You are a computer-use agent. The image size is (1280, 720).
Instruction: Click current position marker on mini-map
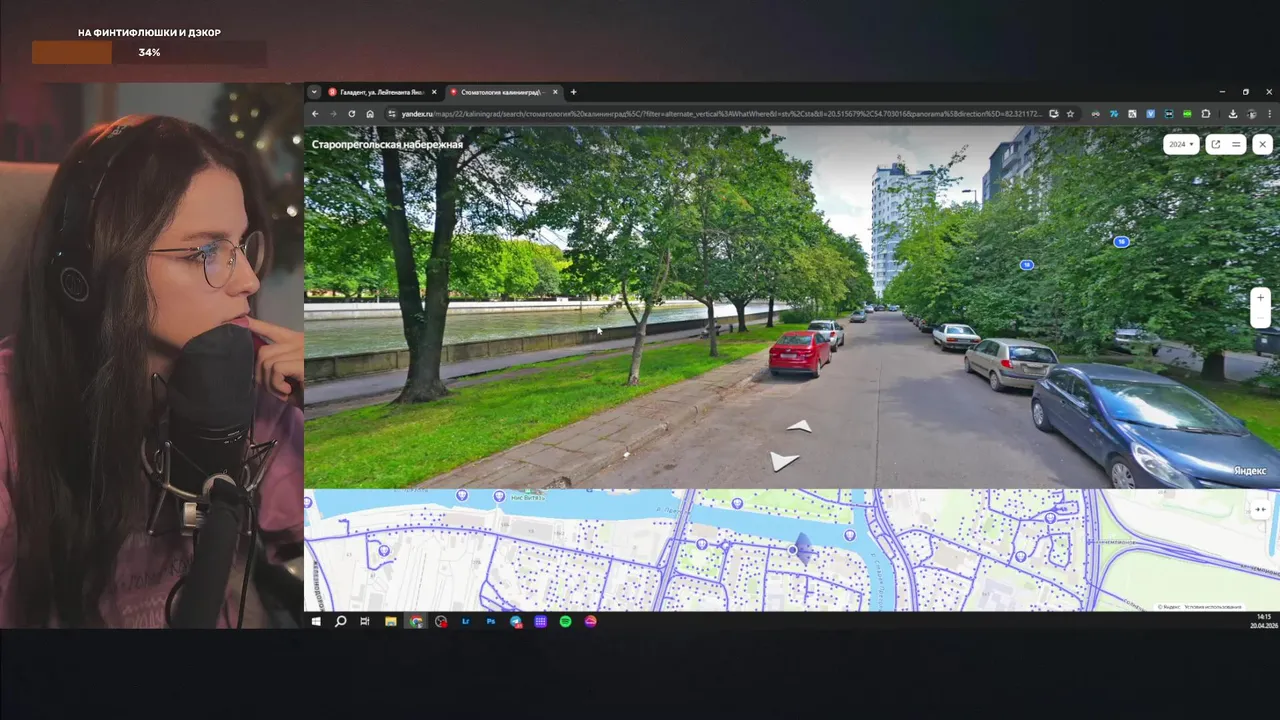point(793,550)
